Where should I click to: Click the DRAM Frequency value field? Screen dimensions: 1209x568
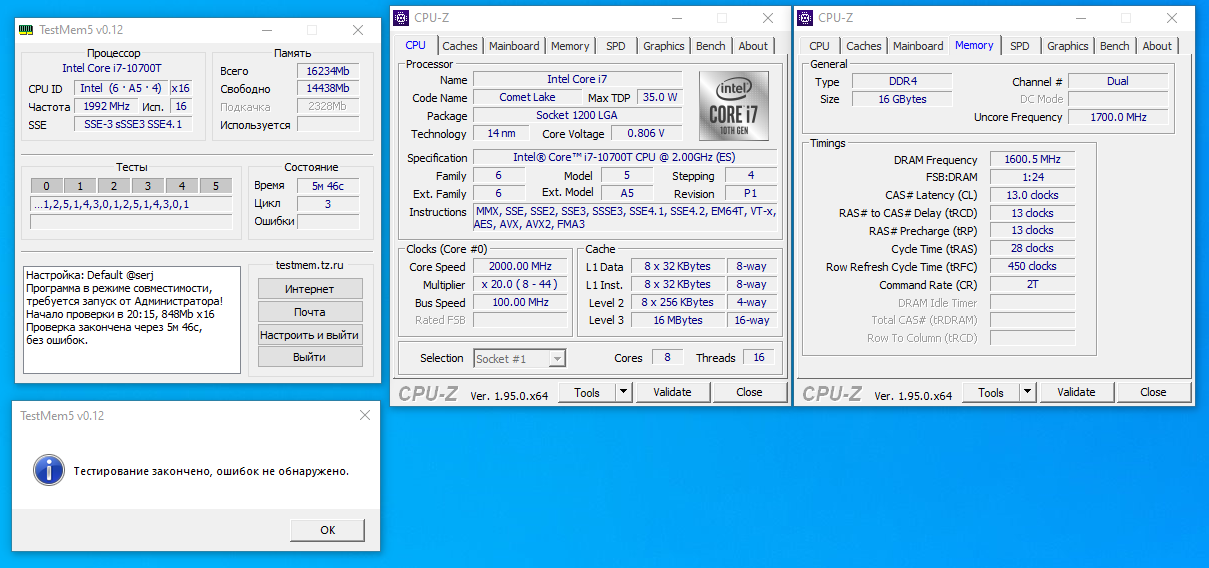[x=1032, y=160]
